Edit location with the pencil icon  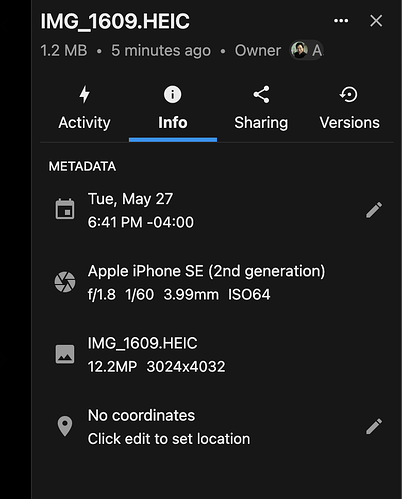[x=374, y=426]
